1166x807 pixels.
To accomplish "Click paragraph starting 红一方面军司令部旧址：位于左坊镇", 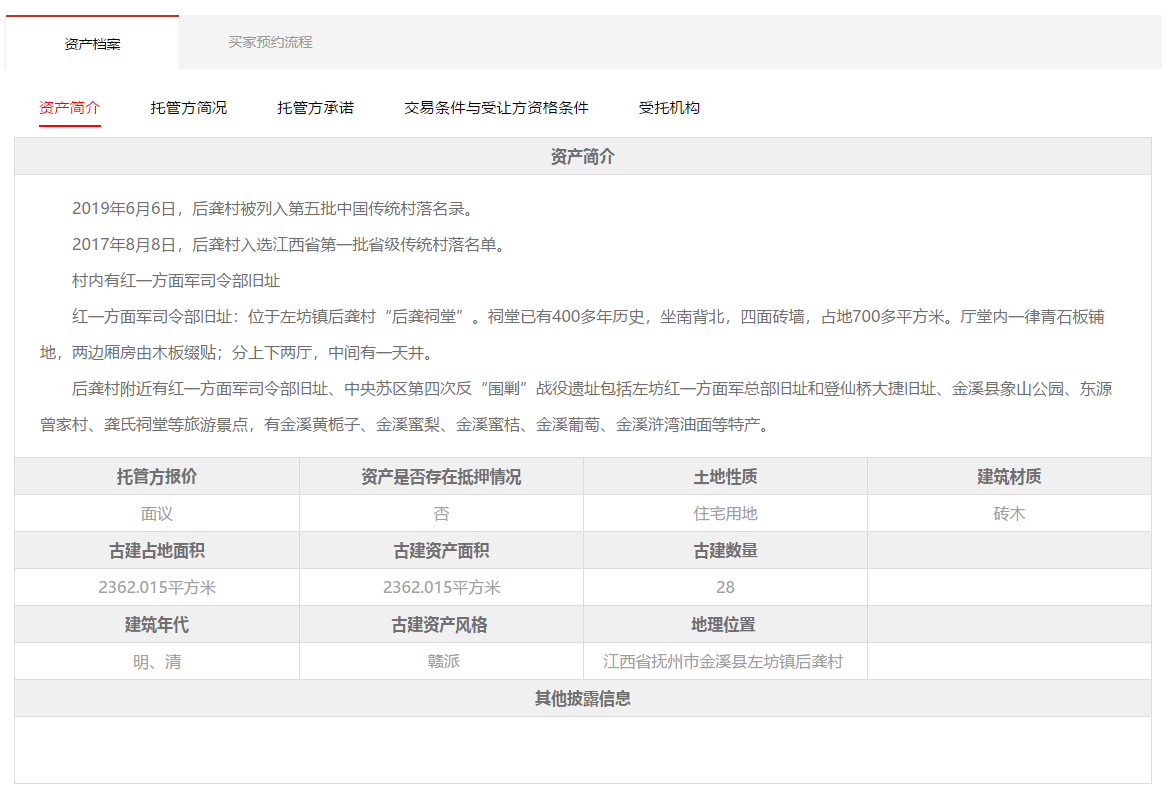I will coord(573,335).
